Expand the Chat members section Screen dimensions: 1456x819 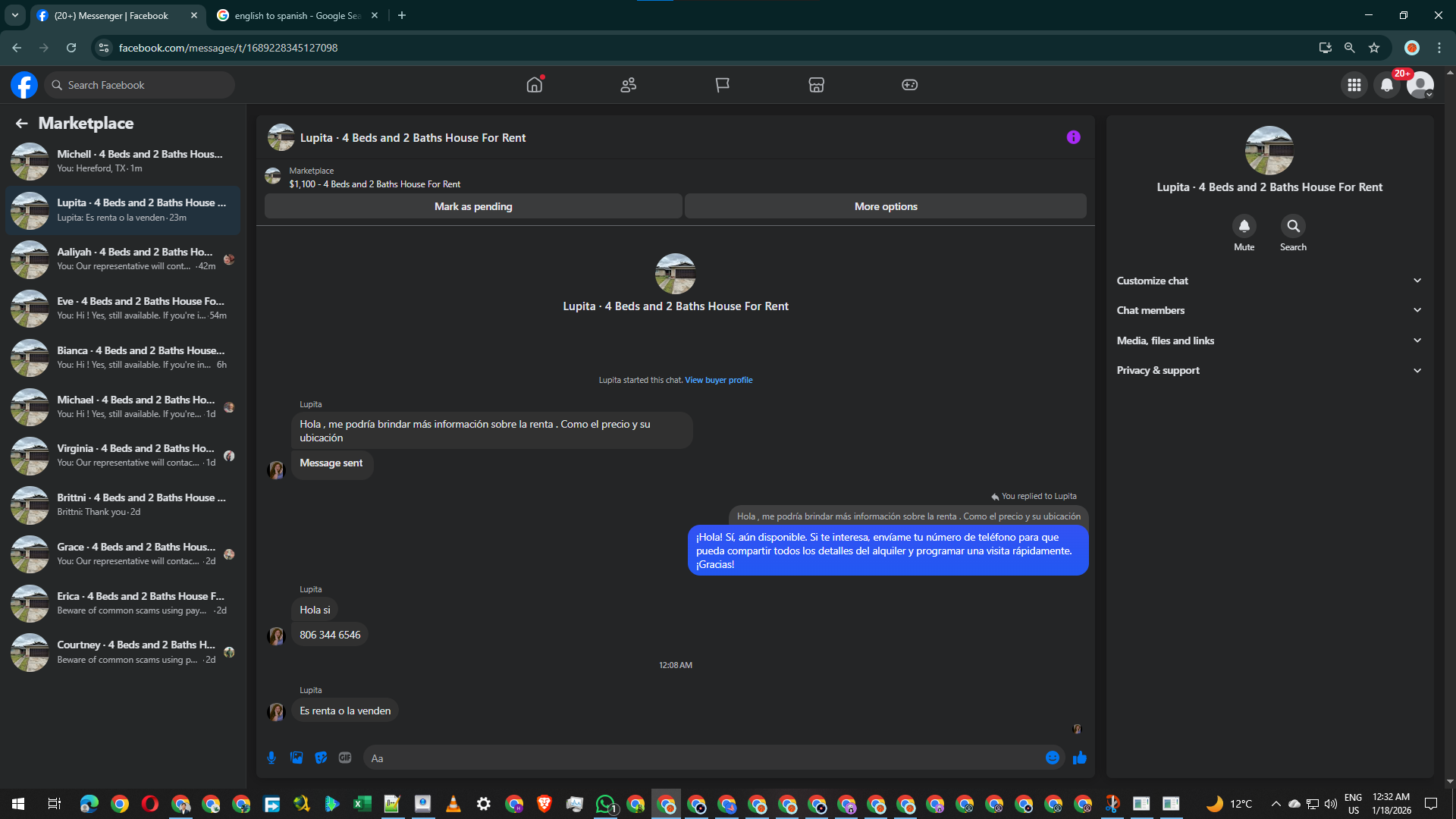[x=1269, y=310]
